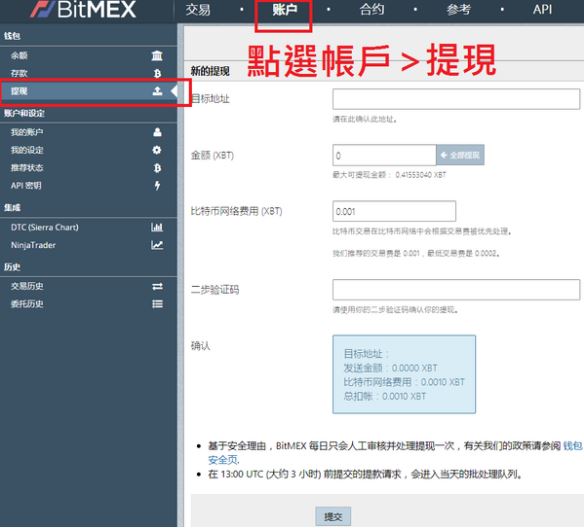Open DTC (Sierra Chart) integration
Screen dimensions: 584x528
(x=89, y=227)
